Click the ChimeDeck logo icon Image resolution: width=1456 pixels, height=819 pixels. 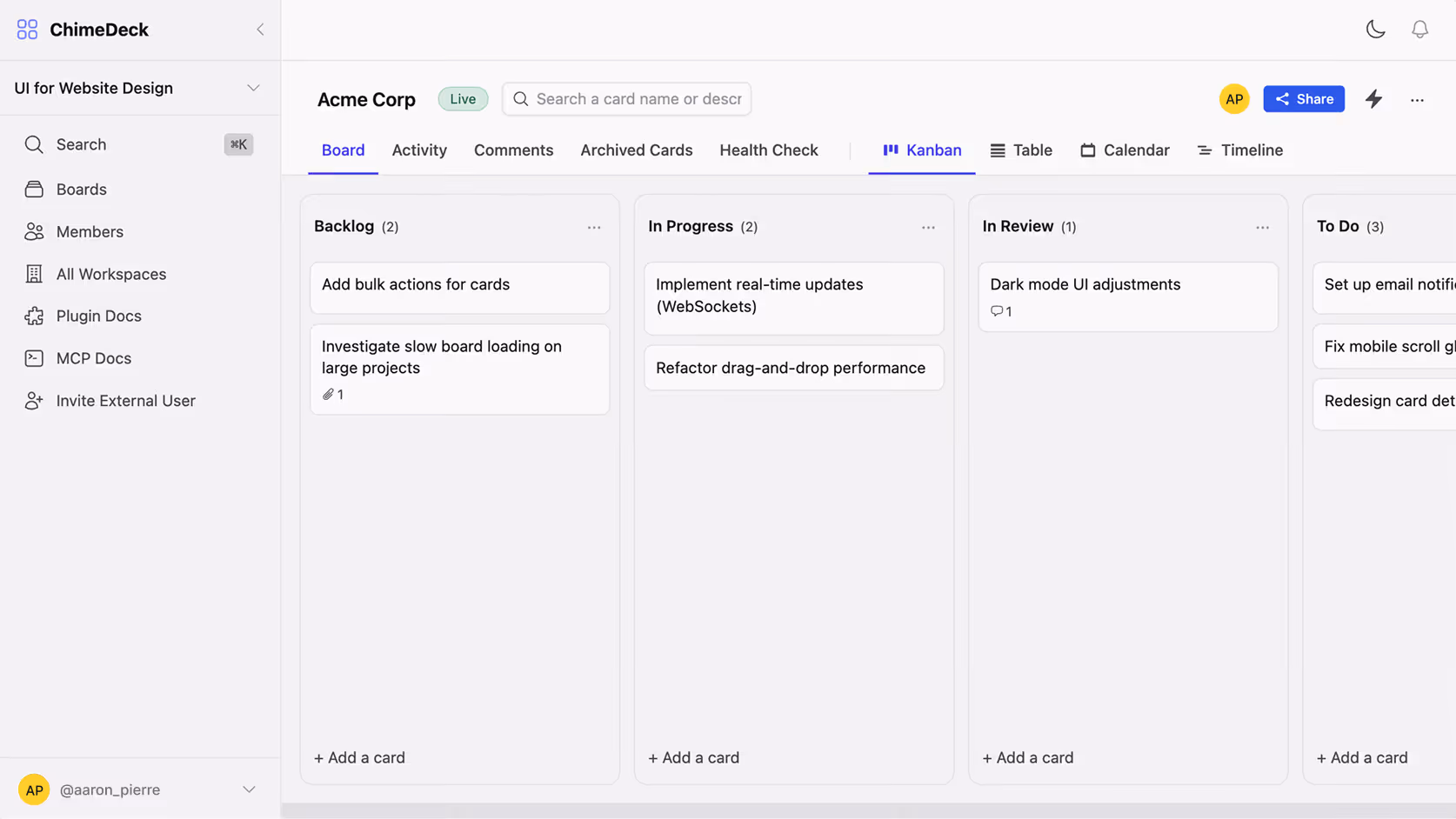point(27,30)
